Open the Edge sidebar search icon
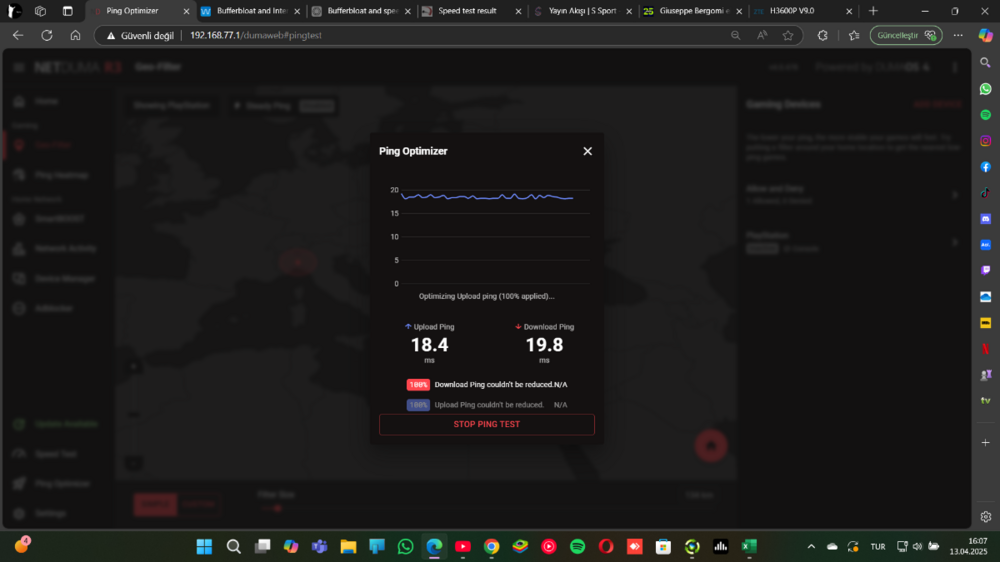This screenshot has height=562, width=1000. point(985,62)
